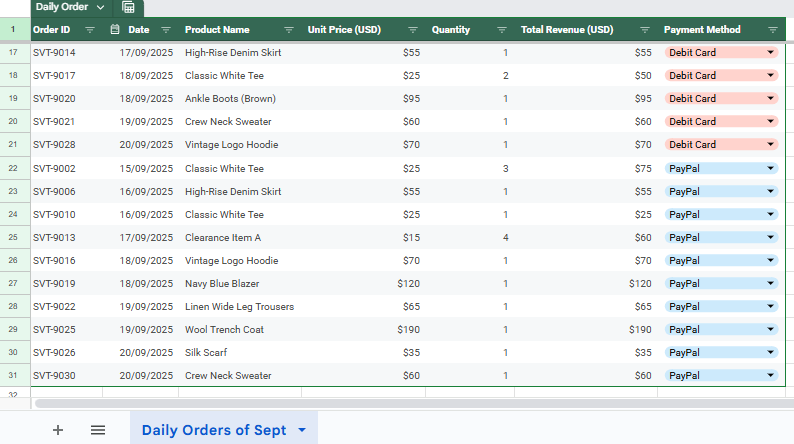The width and height of the screenshot is (794, 444).
Task: Click Linen Wide Leg Trousers cell
Action: point(240,306)
